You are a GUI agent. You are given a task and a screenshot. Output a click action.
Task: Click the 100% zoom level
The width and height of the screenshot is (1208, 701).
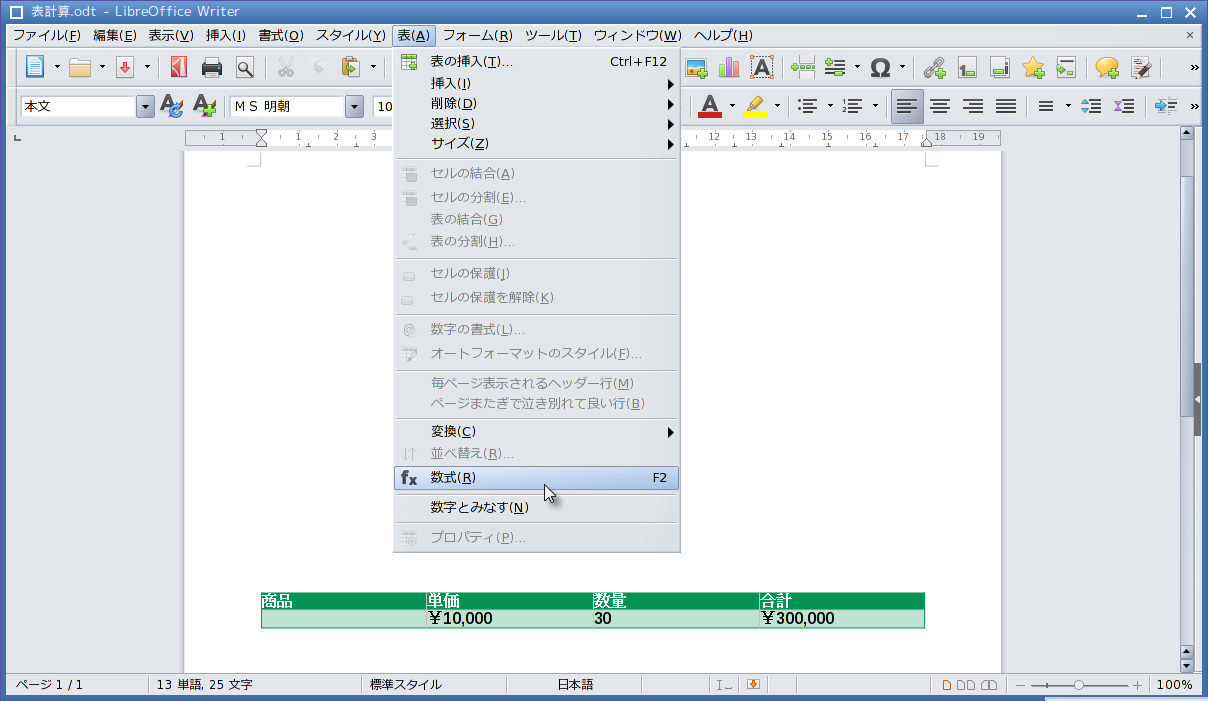pyautogui.click(x=1174, y=685)
